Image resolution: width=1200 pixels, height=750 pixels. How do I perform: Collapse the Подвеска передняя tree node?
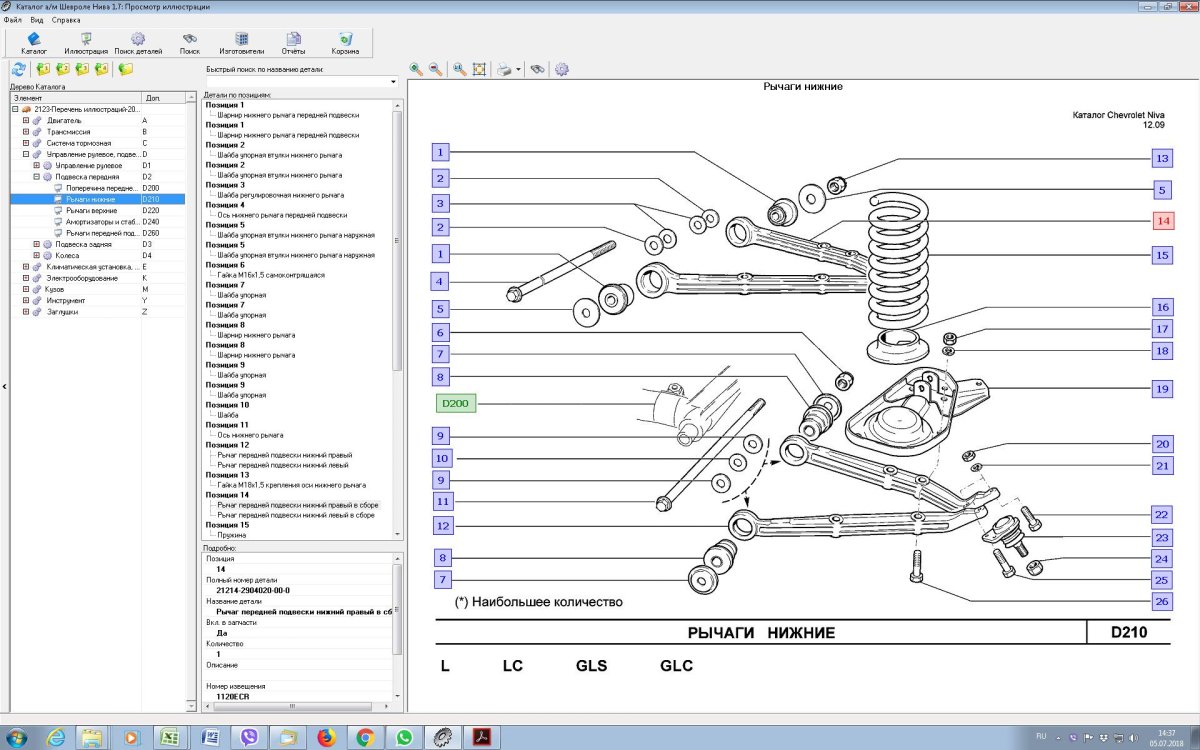click(36, 176)
